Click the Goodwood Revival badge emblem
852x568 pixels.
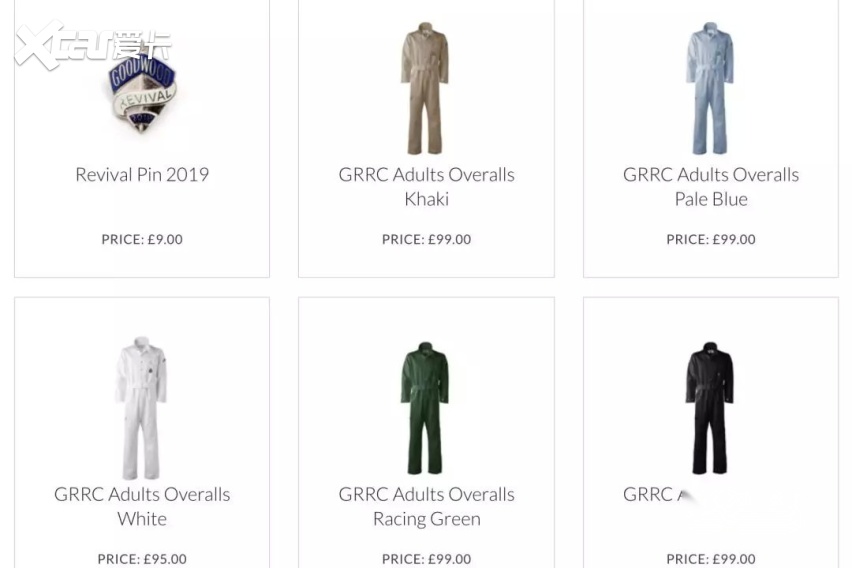coord(142,93)
